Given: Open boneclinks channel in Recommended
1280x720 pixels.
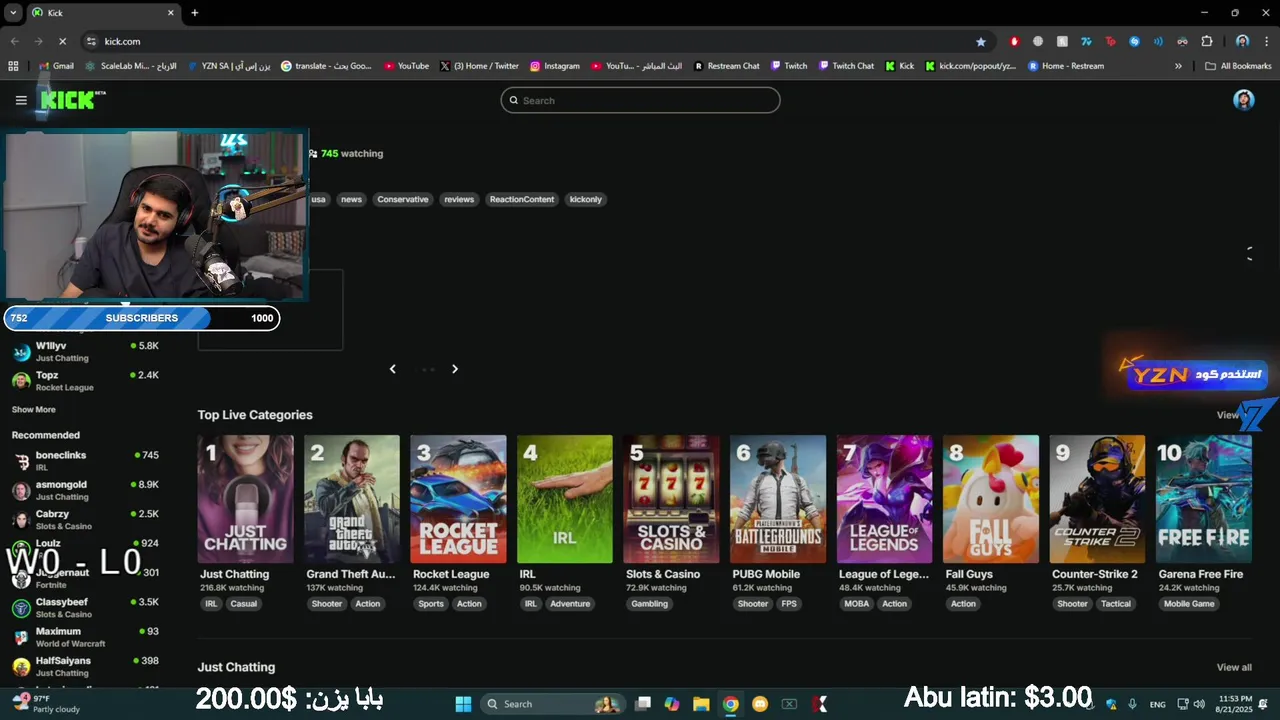Looking at the screenshot, I should [x=85, y=461].
